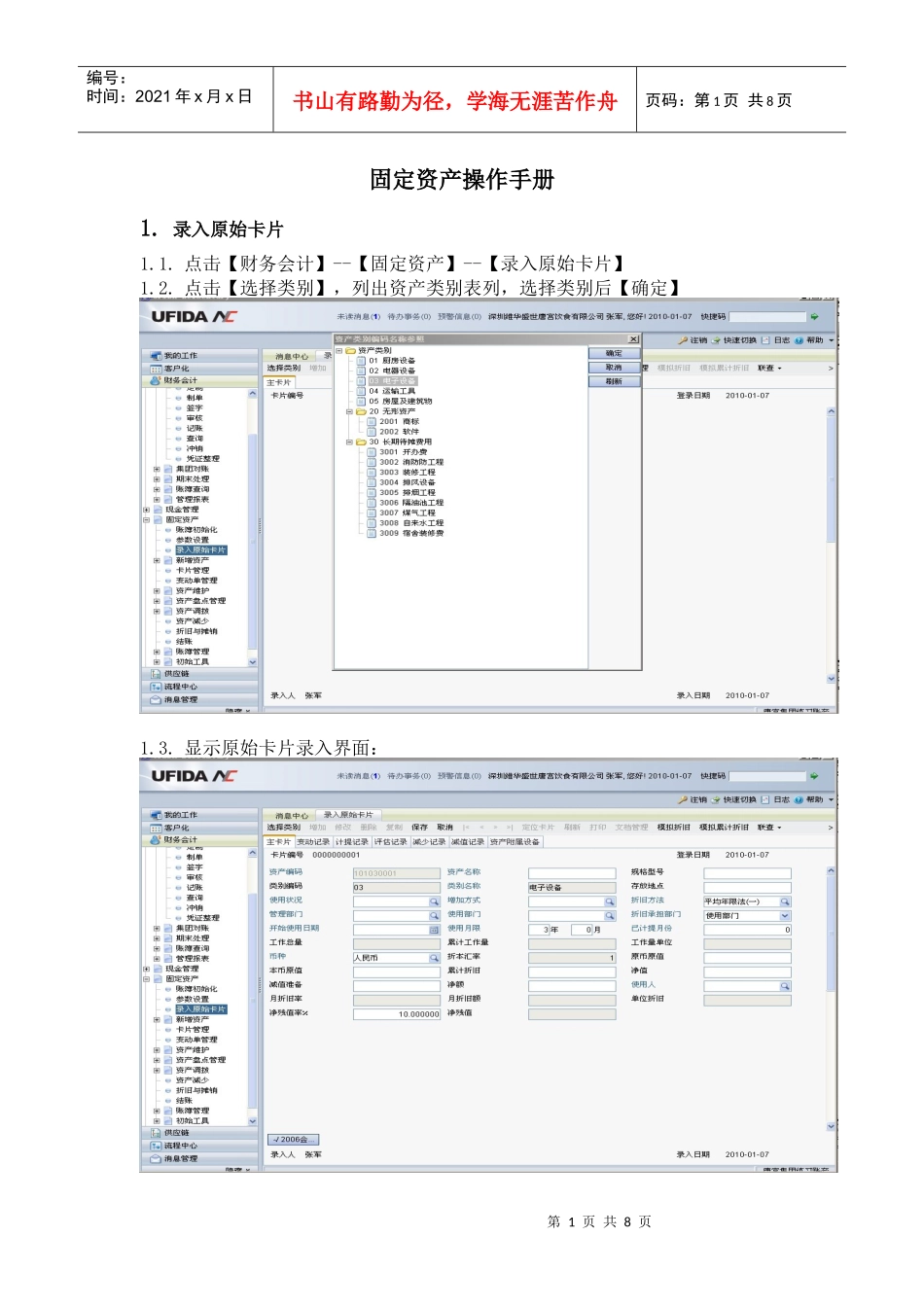924x1307 pixels.
Task: Select 2001 商标 in category tree
Action: pyautogui.click(x=400, y=421)
